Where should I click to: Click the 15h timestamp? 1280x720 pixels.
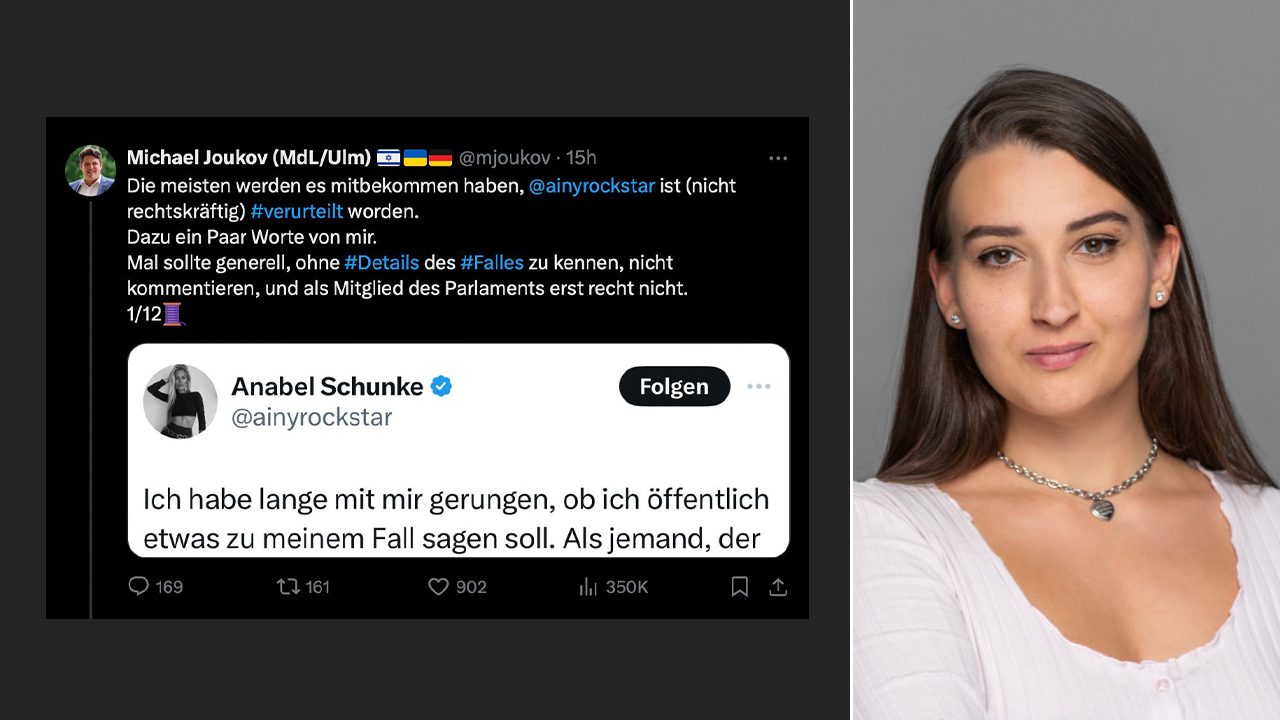[x=581, y=158]
